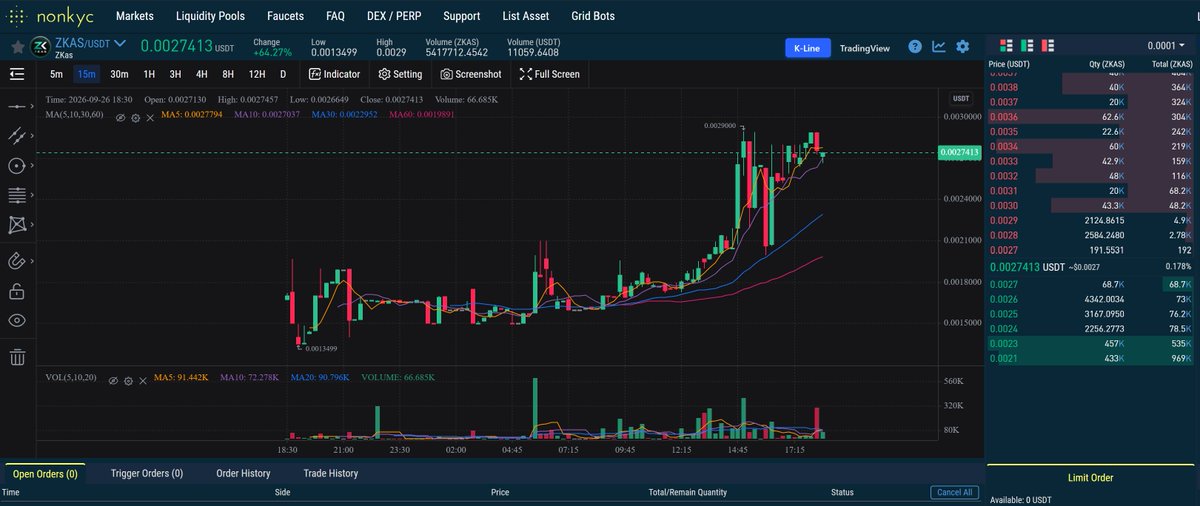Toggle the drawing lock icon
The height and width of the screenshot is (506, 1200).
16,292
